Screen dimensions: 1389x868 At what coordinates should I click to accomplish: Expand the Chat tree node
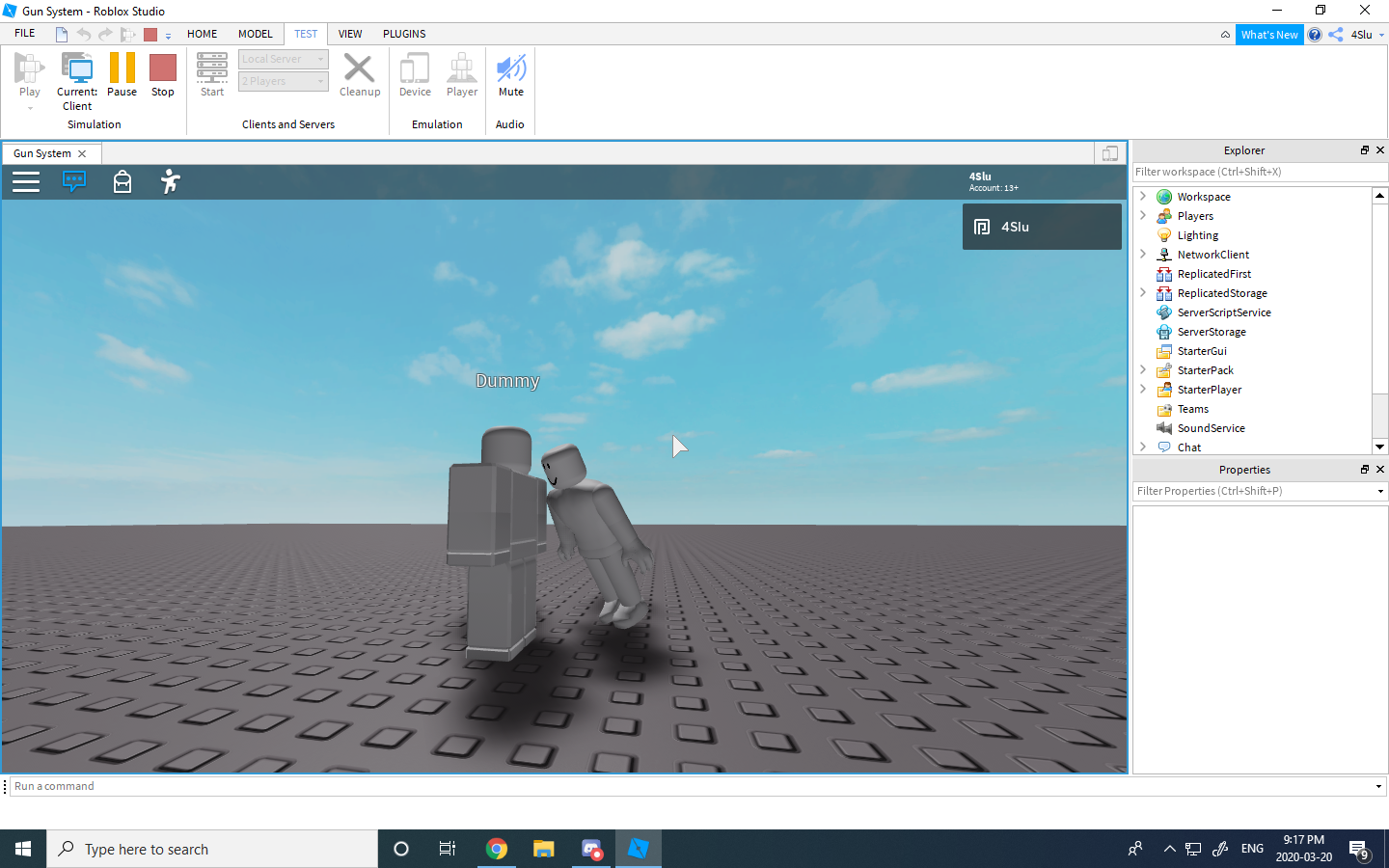(1143, 447)
